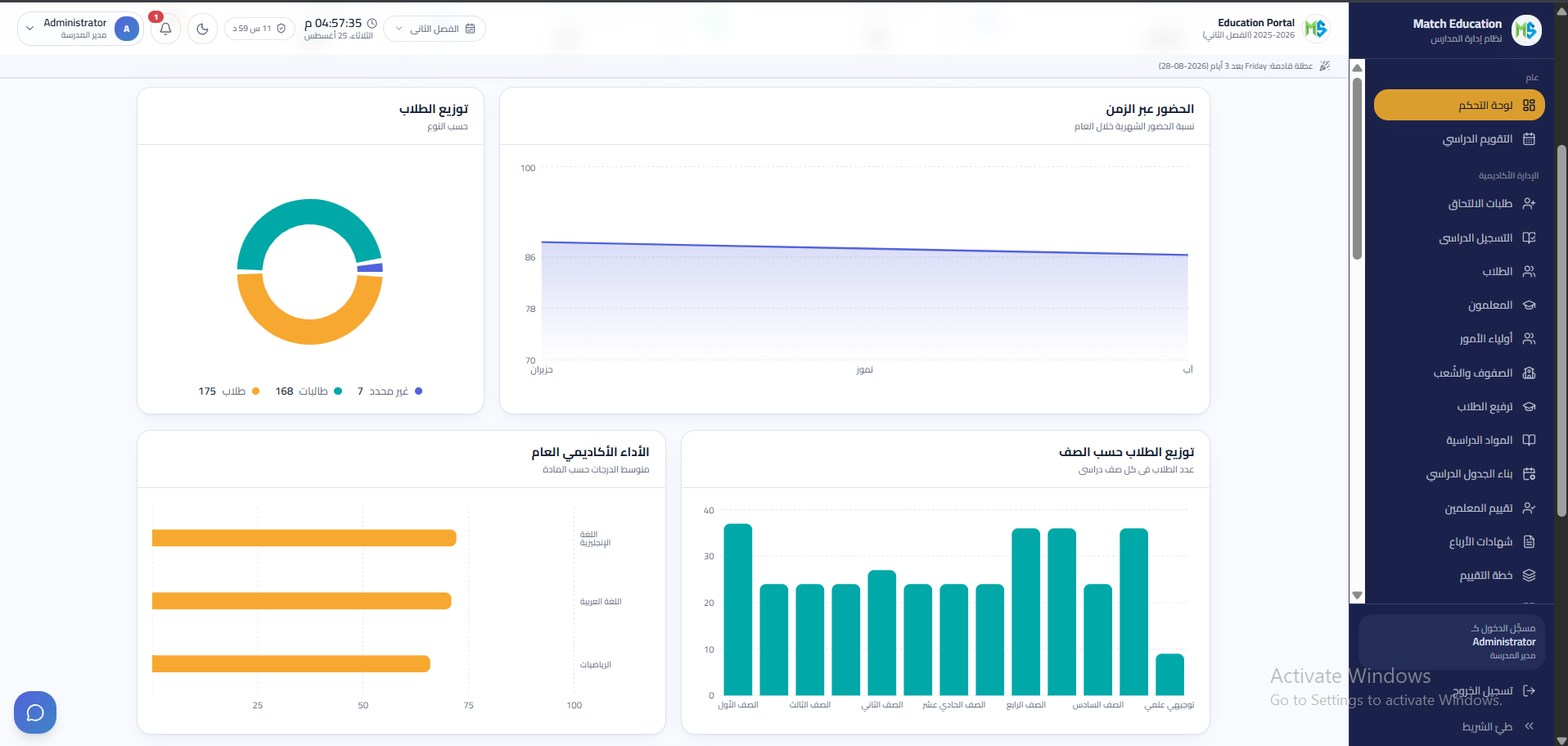Click open-book icon beside المواد الدراسية
The image size is (1568, 746).
(1529, 441)
